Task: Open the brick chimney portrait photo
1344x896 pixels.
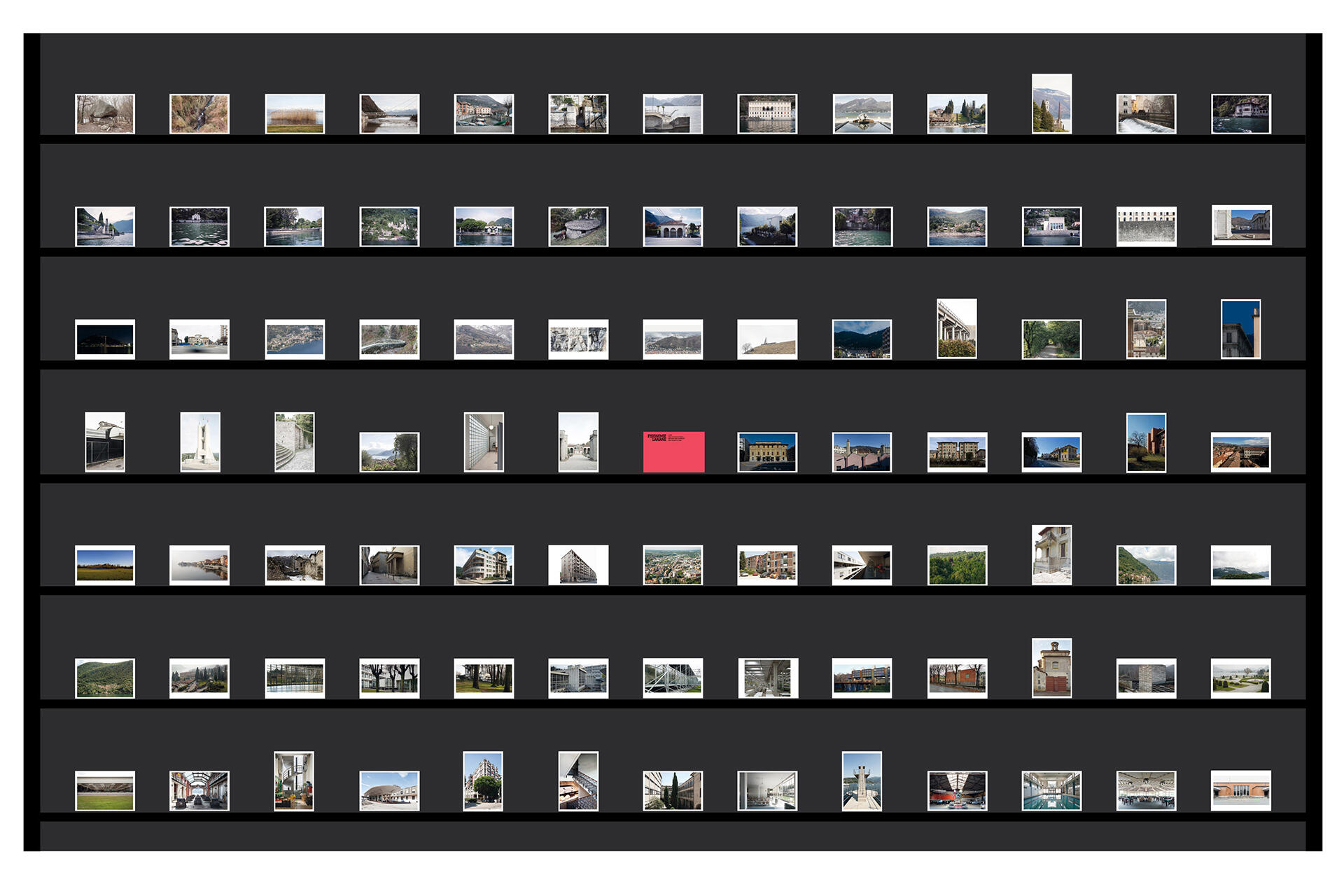Action: coord(1051,104)
